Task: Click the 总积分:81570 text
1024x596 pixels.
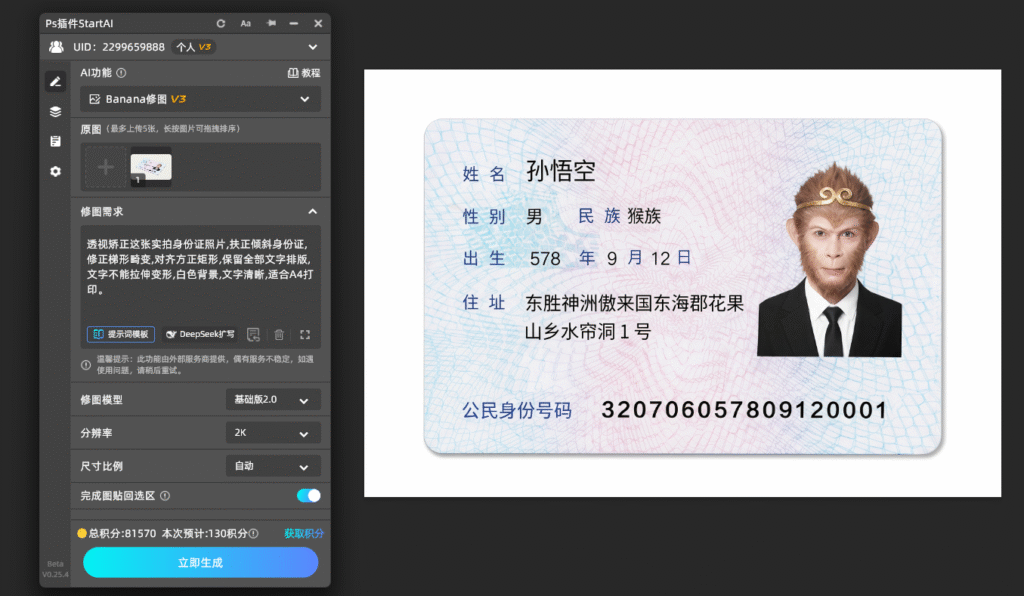Action: click(x=122, y=533)
